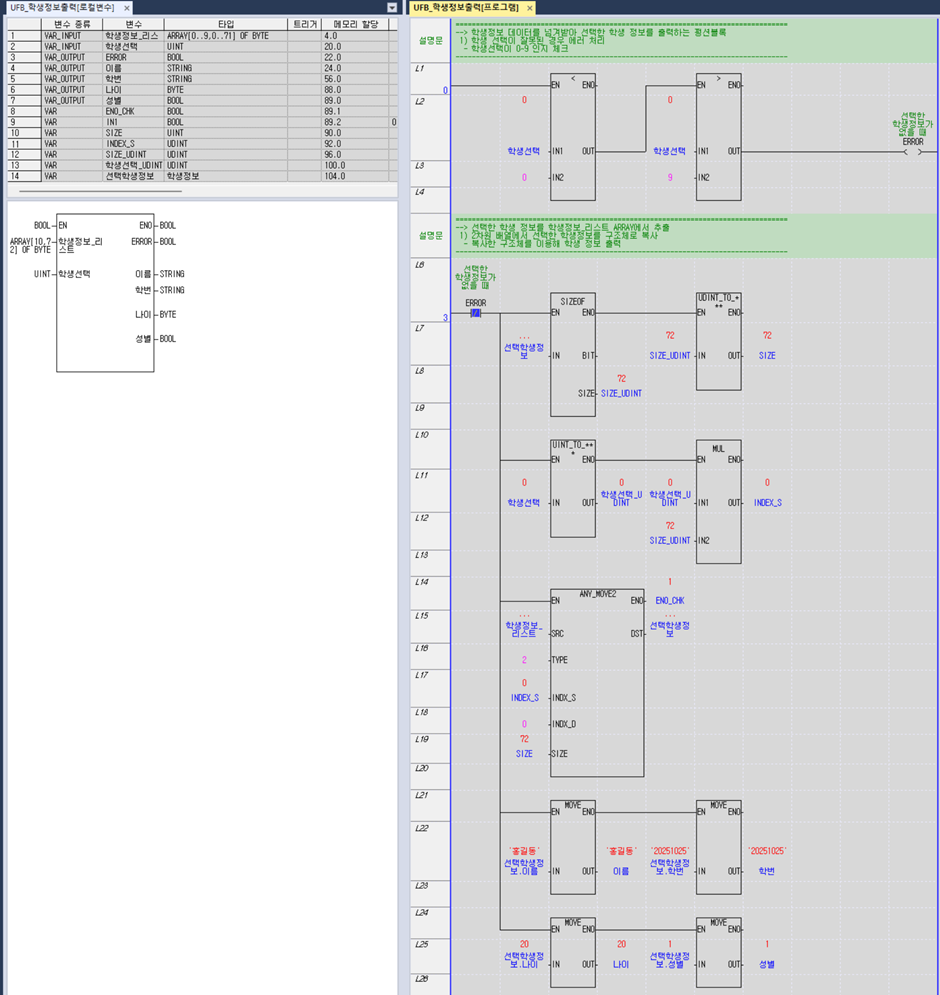940x995 pixels.
Task: Select row number 9 in the variable table
Action: (x=24, y=122)
